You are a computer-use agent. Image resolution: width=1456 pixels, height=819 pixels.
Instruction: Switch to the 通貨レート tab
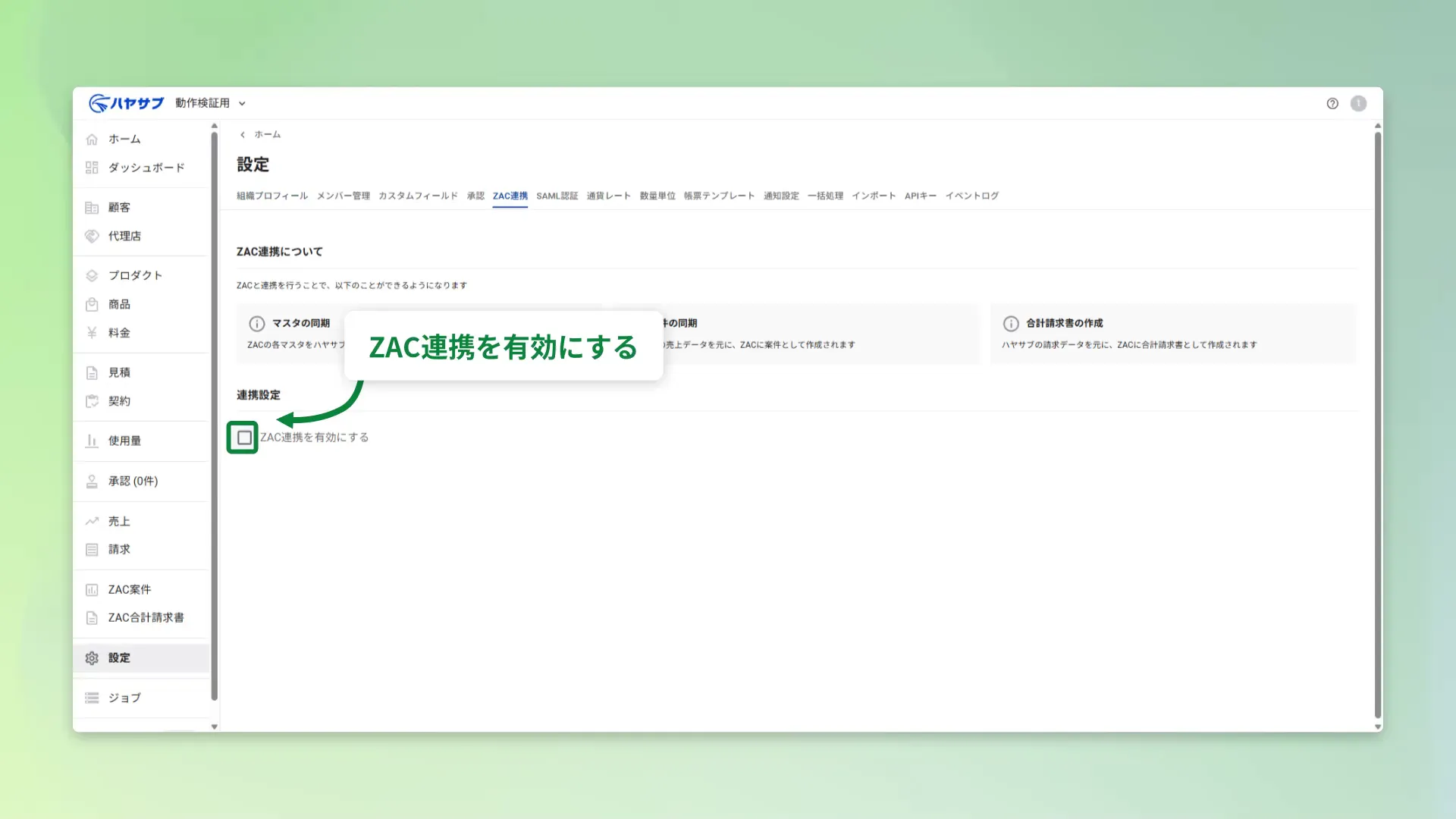point(609,196)
